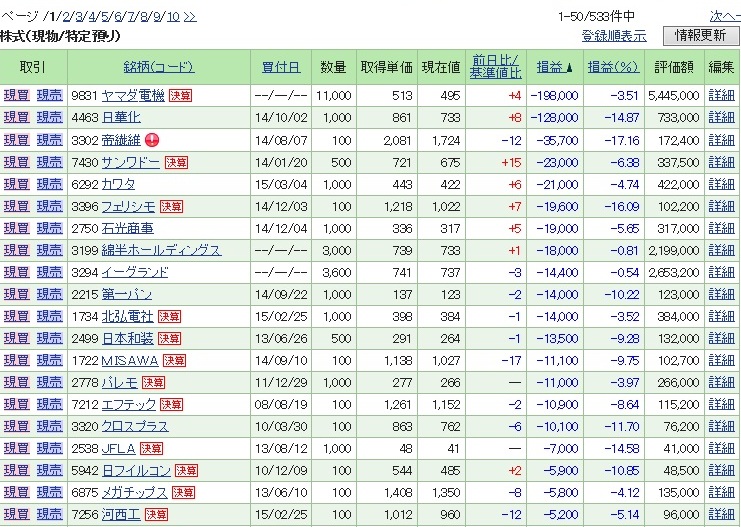Open 詳細 for 河西工 row
This screenshot has width=741, height=527.
722,514
